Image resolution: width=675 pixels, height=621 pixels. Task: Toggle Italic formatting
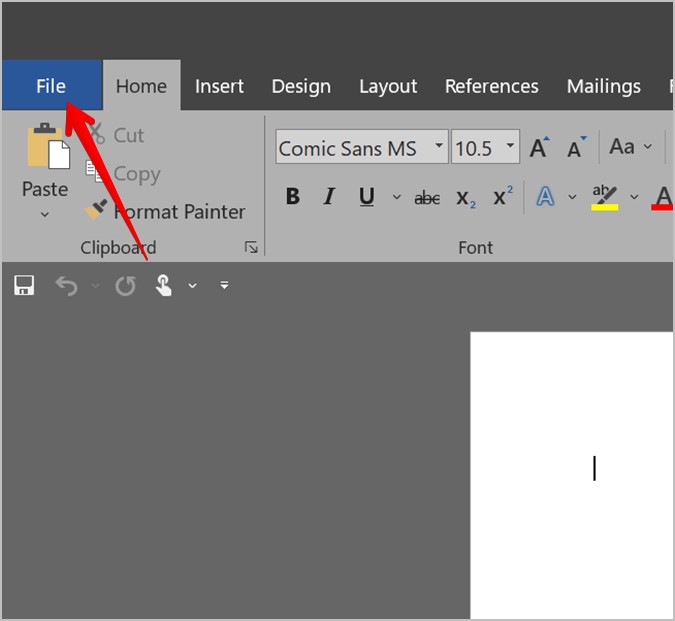(329, 197)
